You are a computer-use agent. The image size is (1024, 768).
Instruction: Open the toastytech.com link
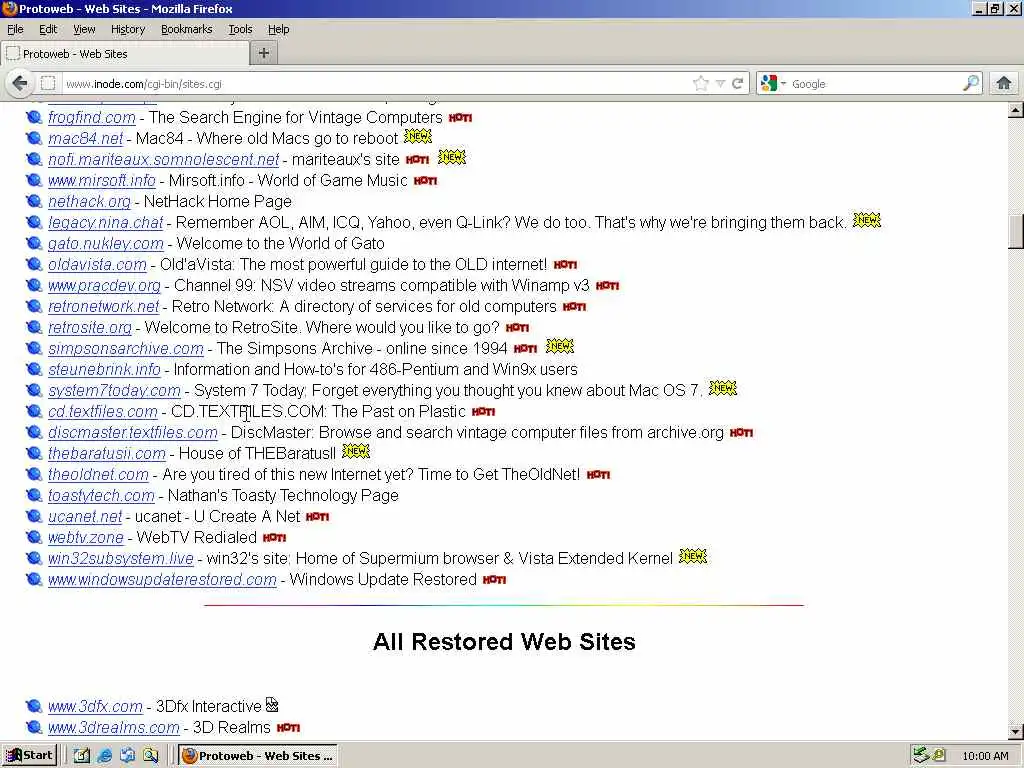101,496
